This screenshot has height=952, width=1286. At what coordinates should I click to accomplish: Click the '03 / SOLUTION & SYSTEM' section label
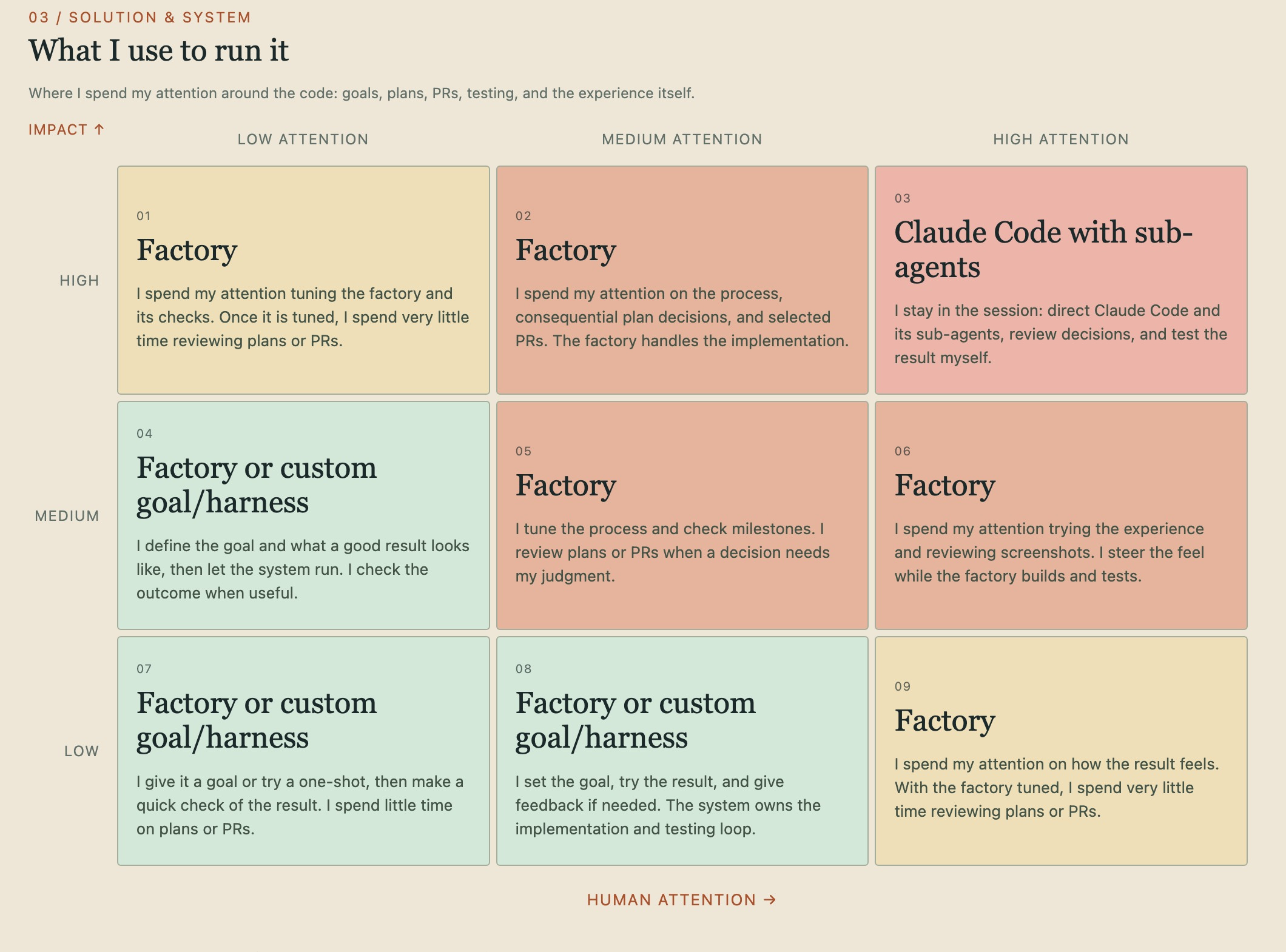[x=140, y=17]
